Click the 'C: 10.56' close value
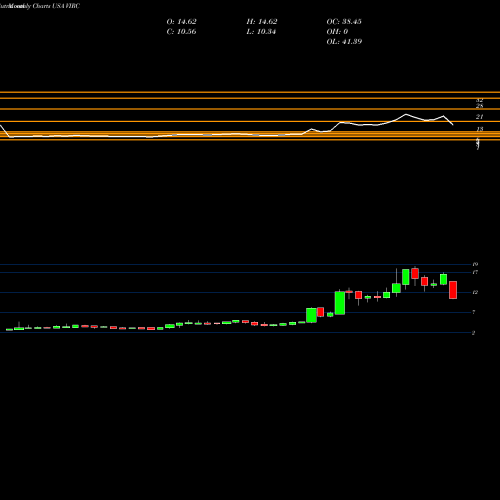500x500 pixels. point(181,32)
